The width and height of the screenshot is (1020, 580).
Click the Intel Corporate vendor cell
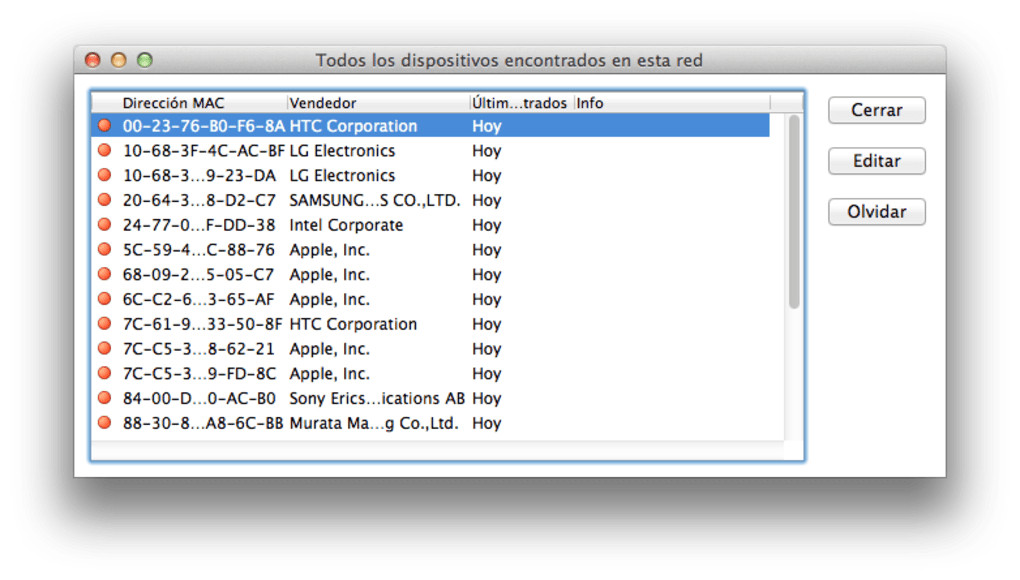coord(346,225)
